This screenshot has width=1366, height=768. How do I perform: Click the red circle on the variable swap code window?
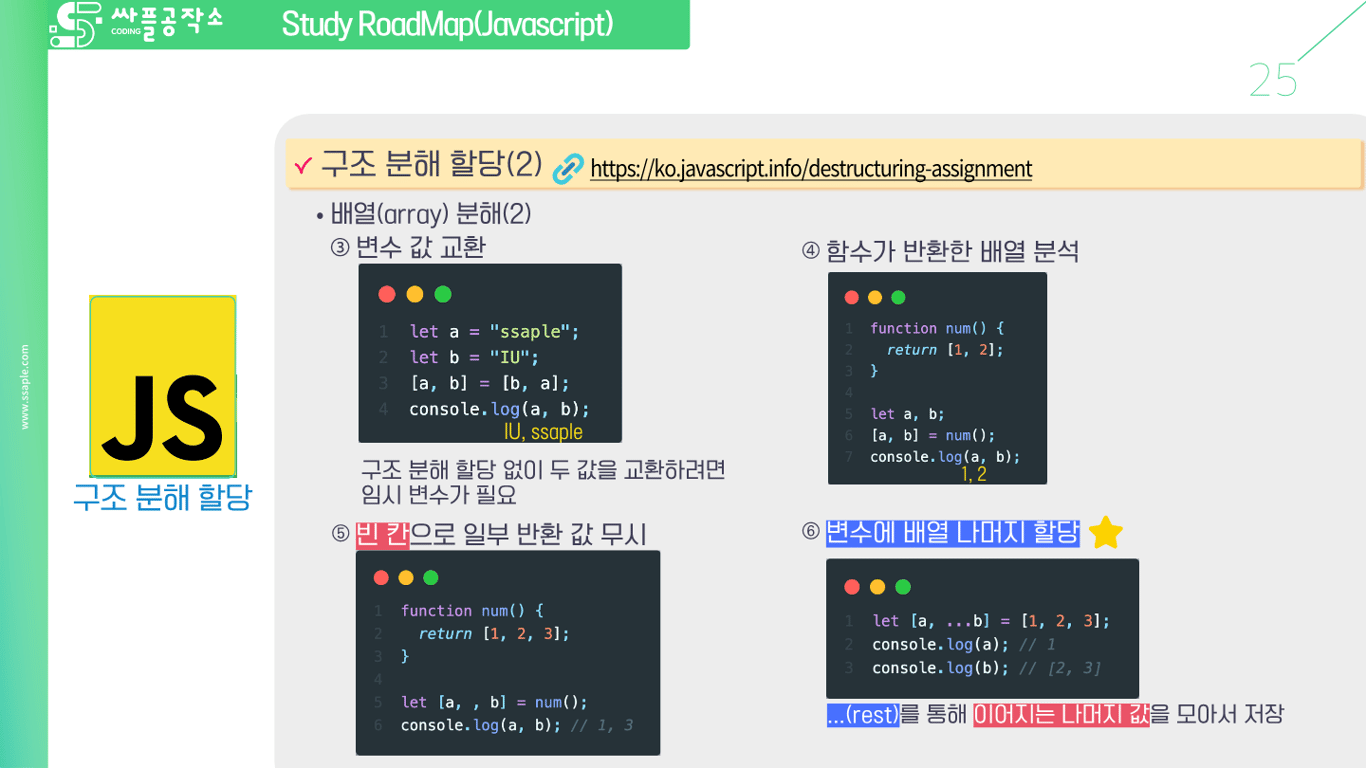[387, 293]
